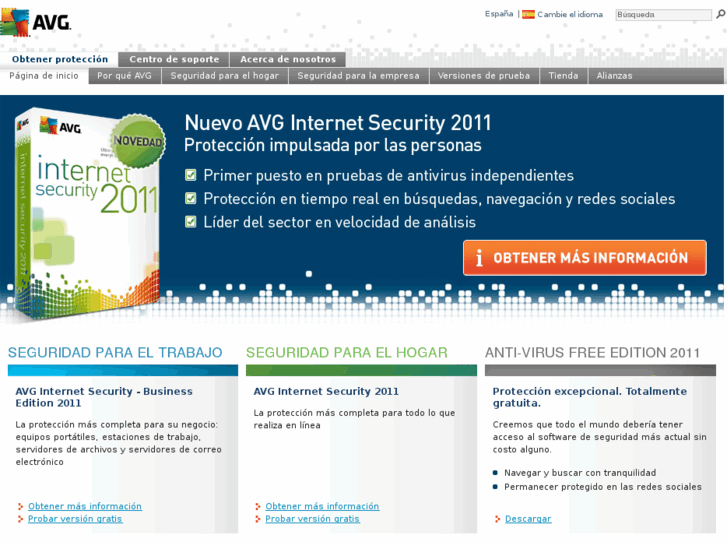Click Obtener más información under Business Edition
This screenshot has width=727, height=545.
point(85,506)
